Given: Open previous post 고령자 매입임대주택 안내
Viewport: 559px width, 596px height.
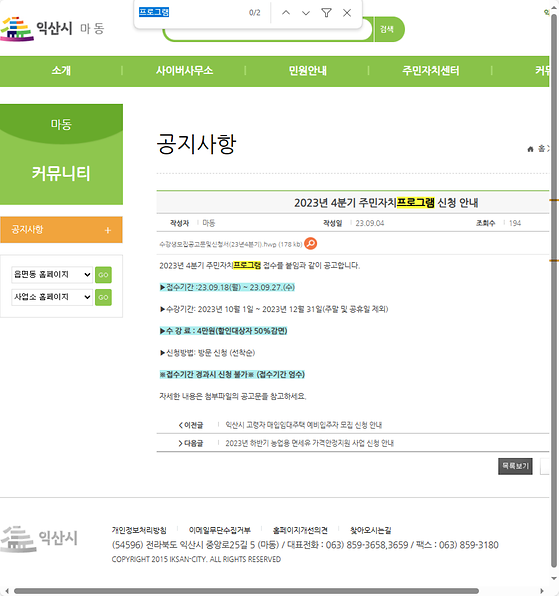Looking at the screenshot, I should click(304, 425).
